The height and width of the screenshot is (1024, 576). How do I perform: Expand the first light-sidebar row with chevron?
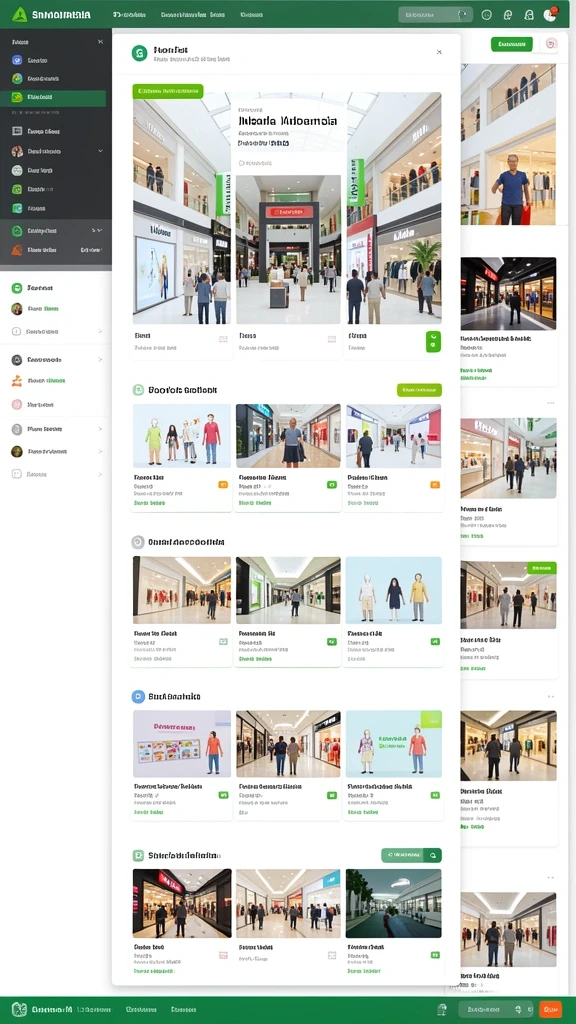(56, 332)
